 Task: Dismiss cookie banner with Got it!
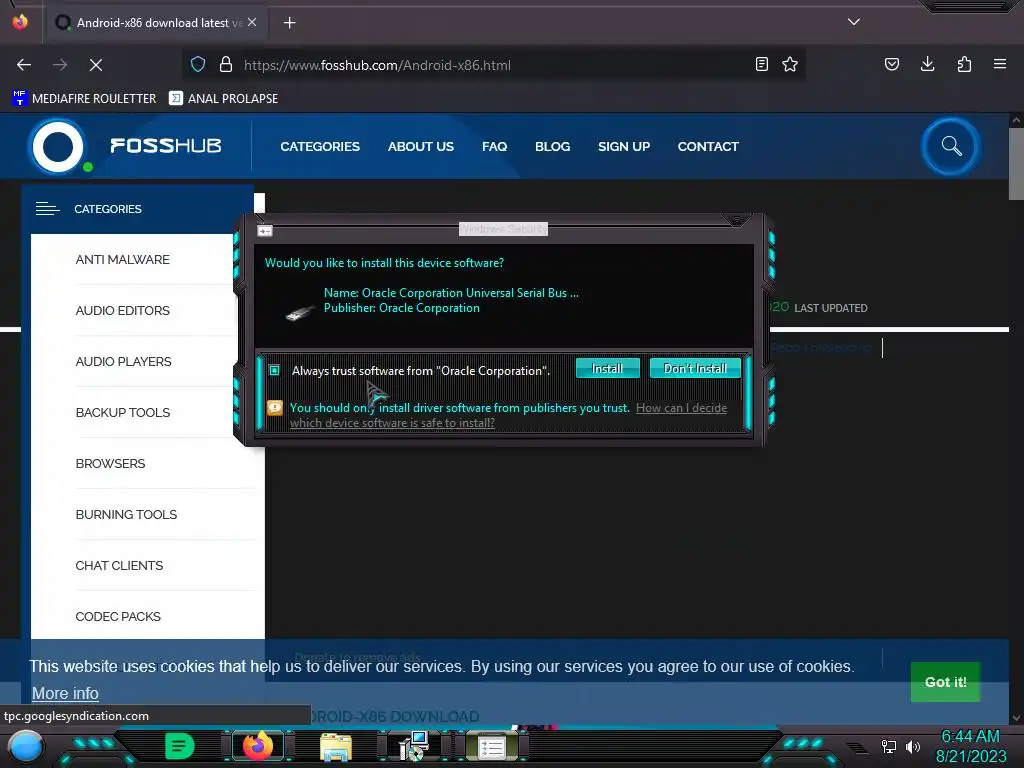point(945,682)
